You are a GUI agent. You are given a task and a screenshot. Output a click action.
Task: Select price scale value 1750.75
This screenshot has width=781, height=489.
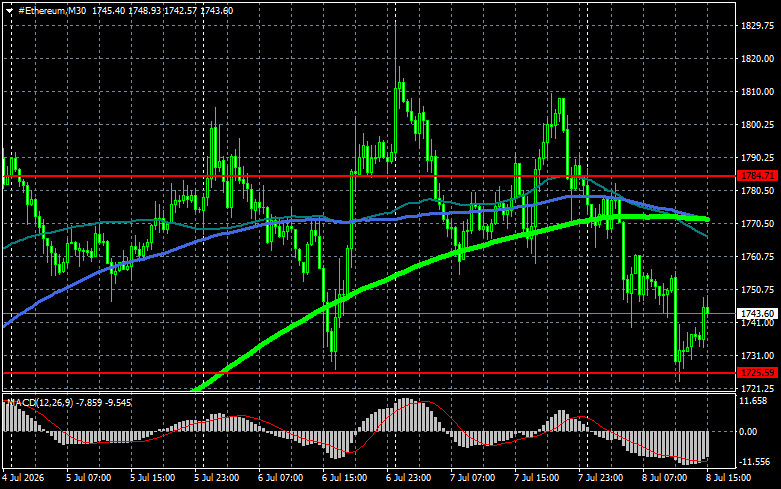758,289
